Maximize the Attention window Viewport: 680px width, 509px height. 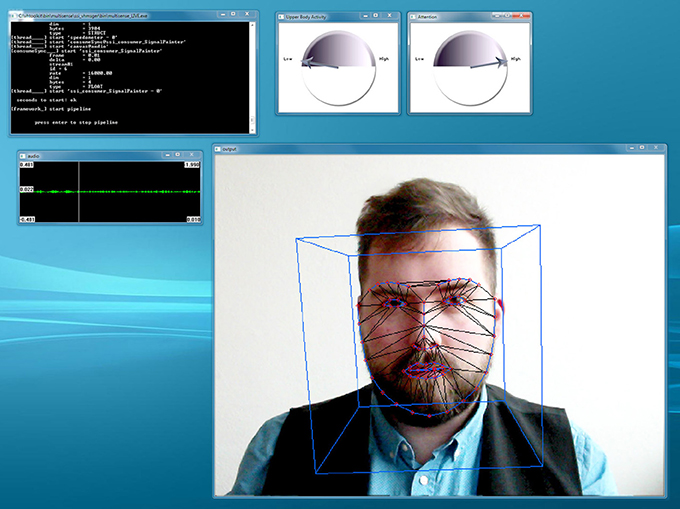click(507, 16)
